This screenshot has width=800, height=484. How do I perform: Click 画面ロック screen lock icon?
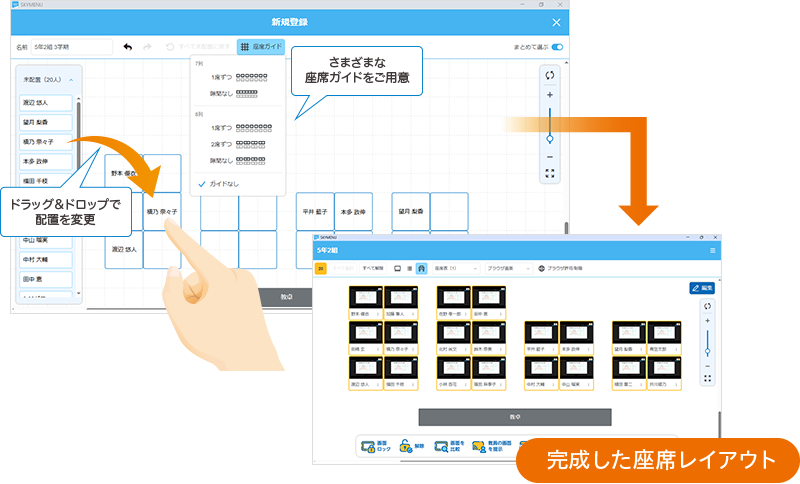376,446
